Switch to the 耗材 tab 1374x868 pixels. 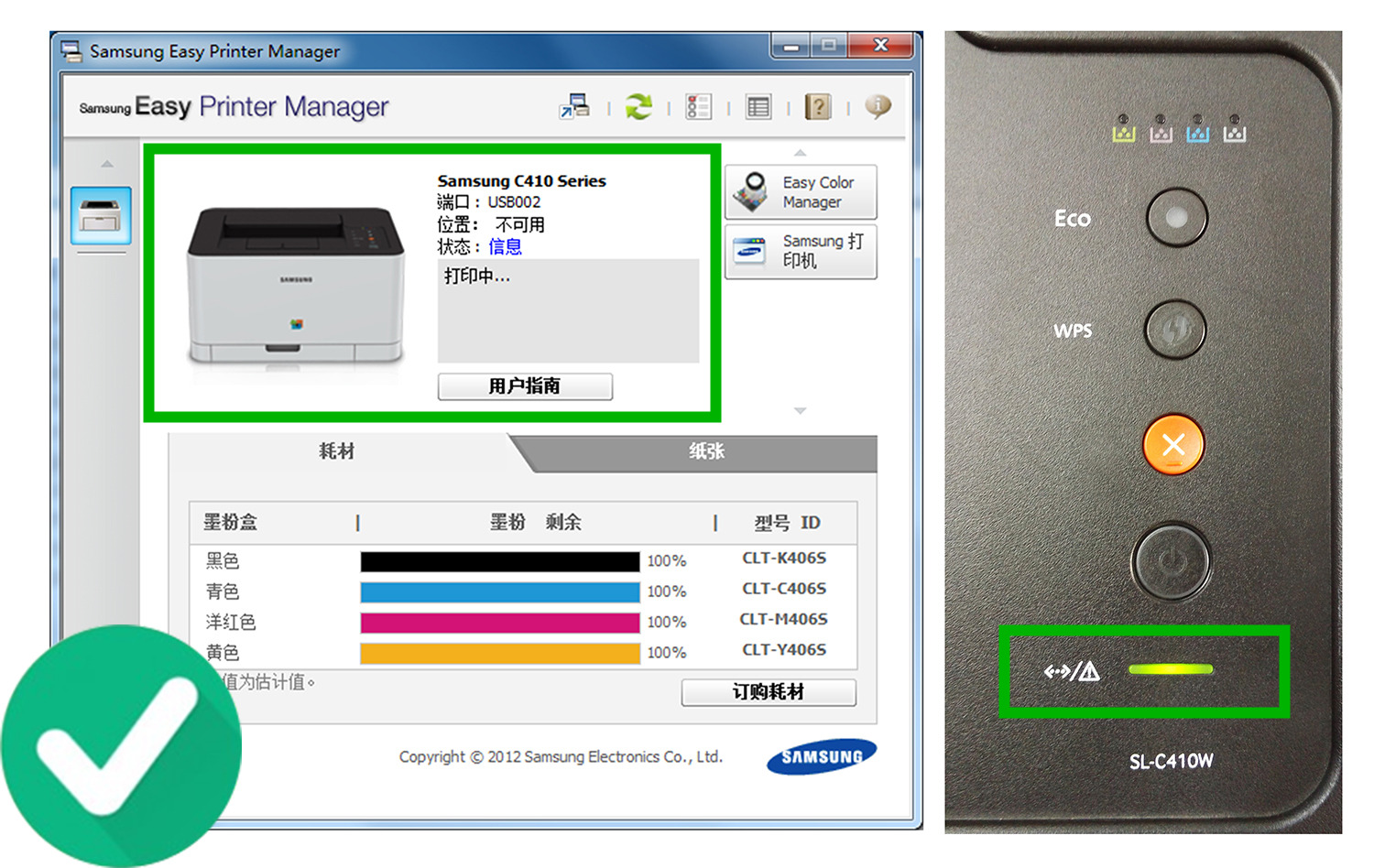tap(337, 450)
